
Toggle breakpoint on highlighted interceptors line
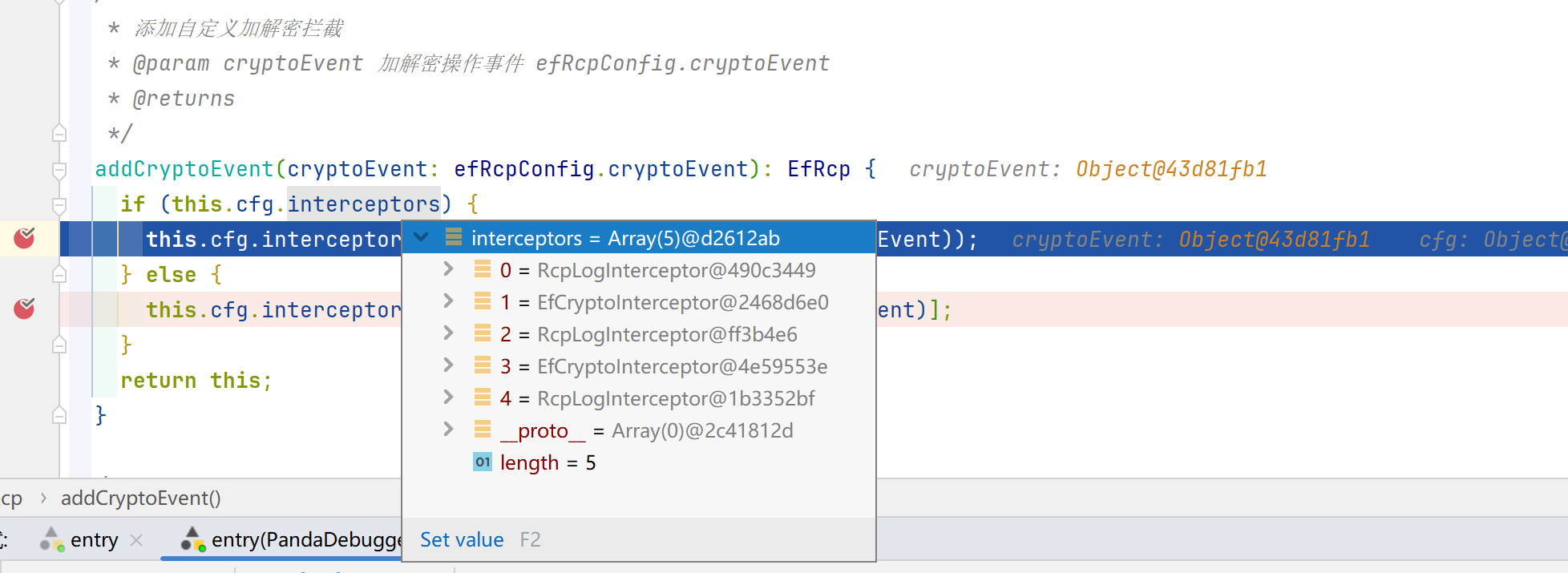[25, 238]
